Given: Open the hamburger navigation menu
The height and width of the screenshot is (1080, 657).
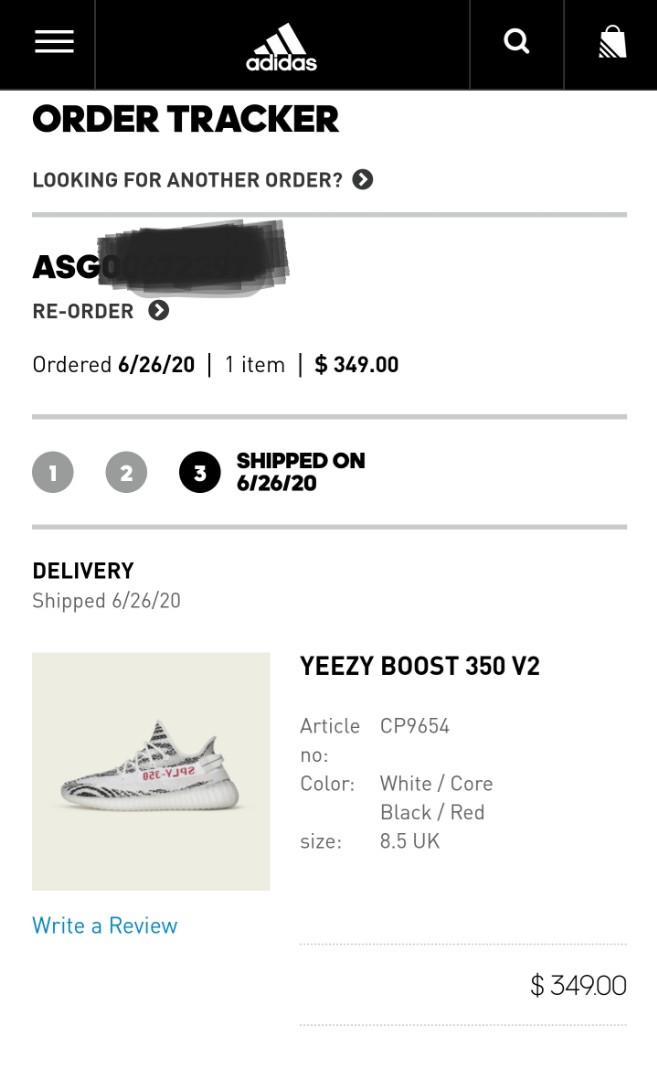Looking at the screenshot, I should coord(53,41).
